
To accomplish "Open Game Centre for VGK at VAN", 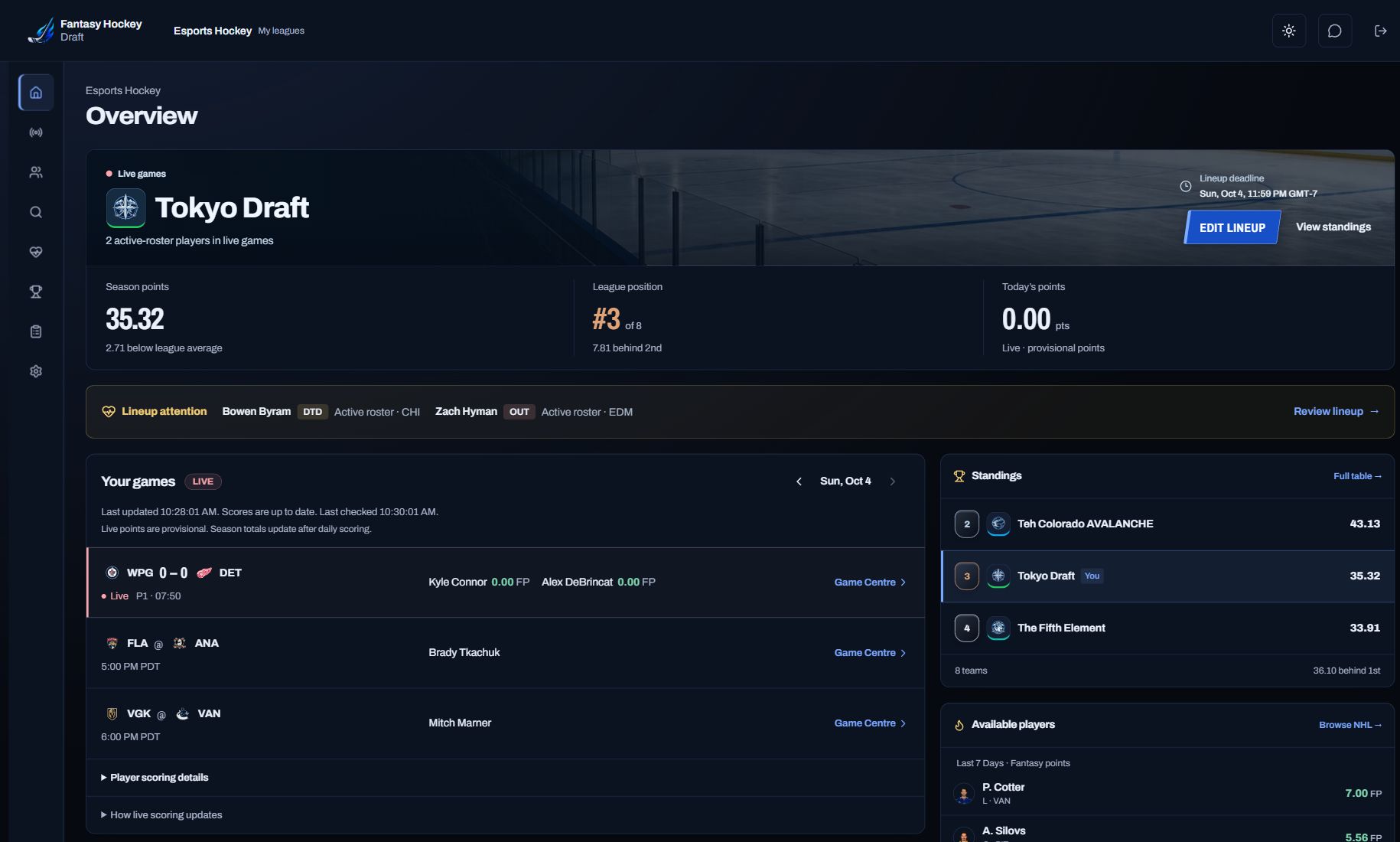I will point(870,723).
